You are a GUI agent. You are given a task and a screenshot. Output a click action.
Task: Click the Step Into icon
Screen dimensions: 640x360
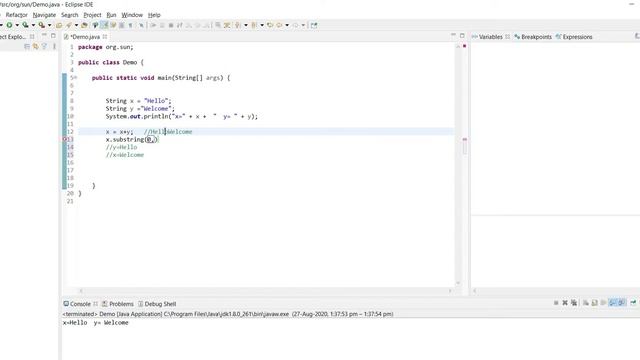point(189,25)
